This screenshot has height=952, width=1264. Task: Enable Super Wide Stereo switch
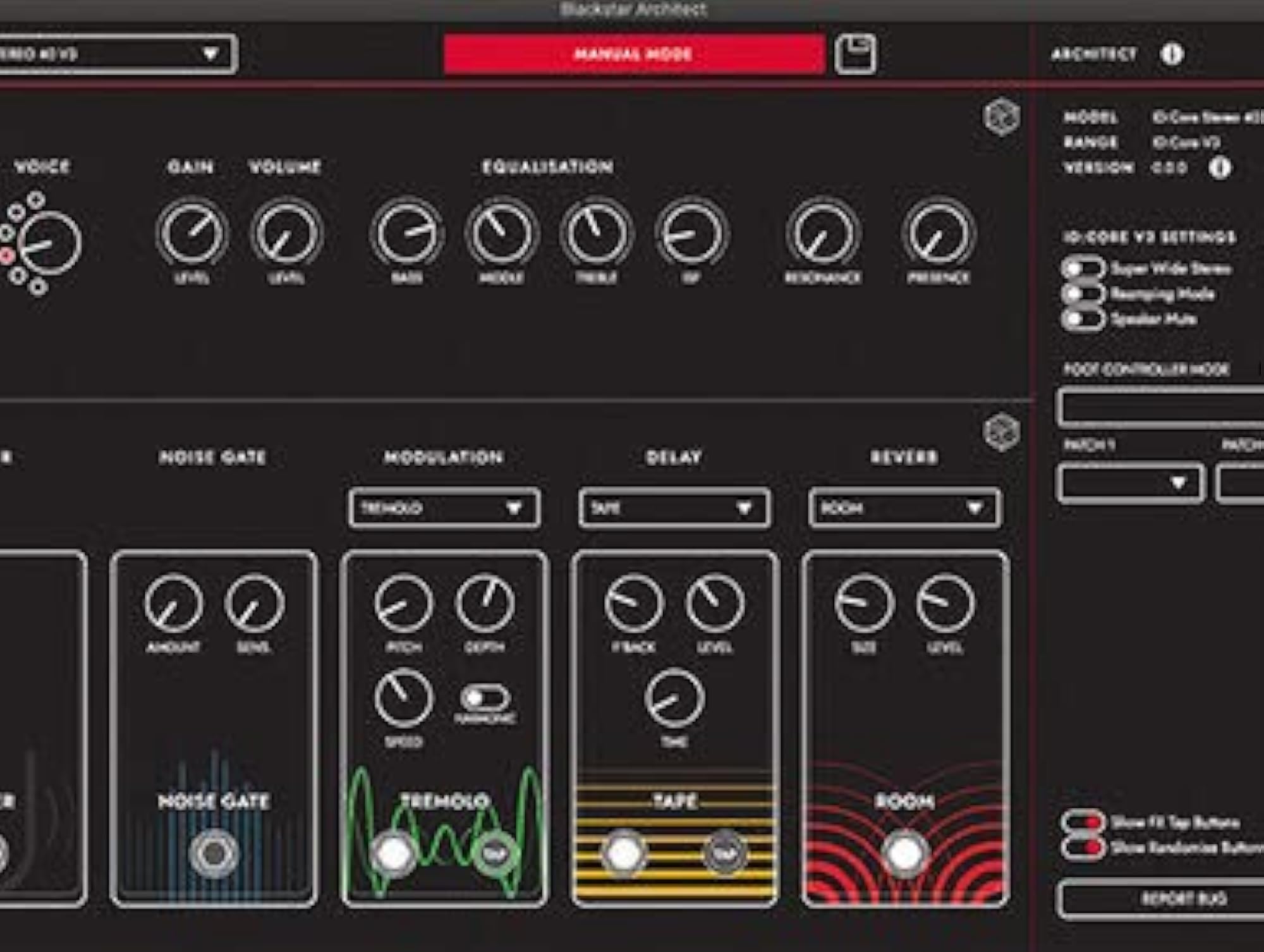[1083, 269]
